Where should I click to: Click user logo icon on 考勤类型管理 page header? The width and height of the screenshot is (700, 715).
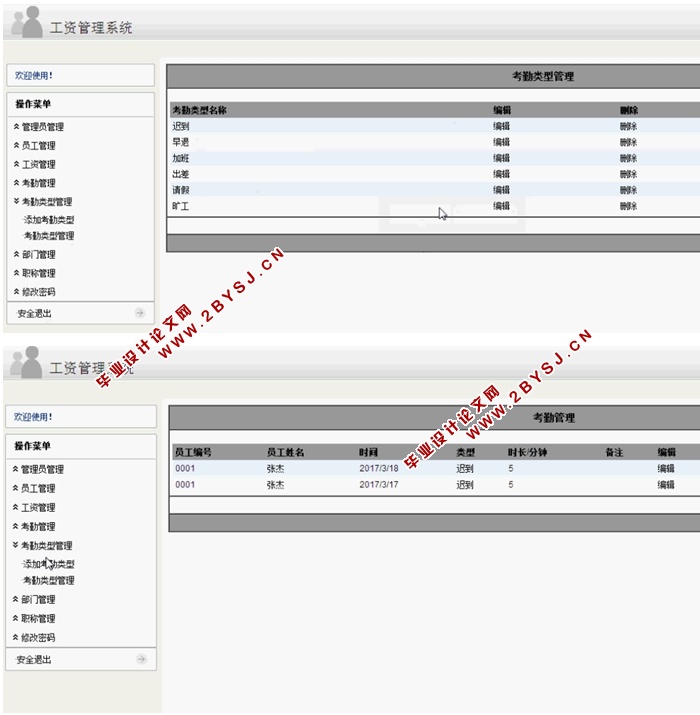(x=27, y=22)
